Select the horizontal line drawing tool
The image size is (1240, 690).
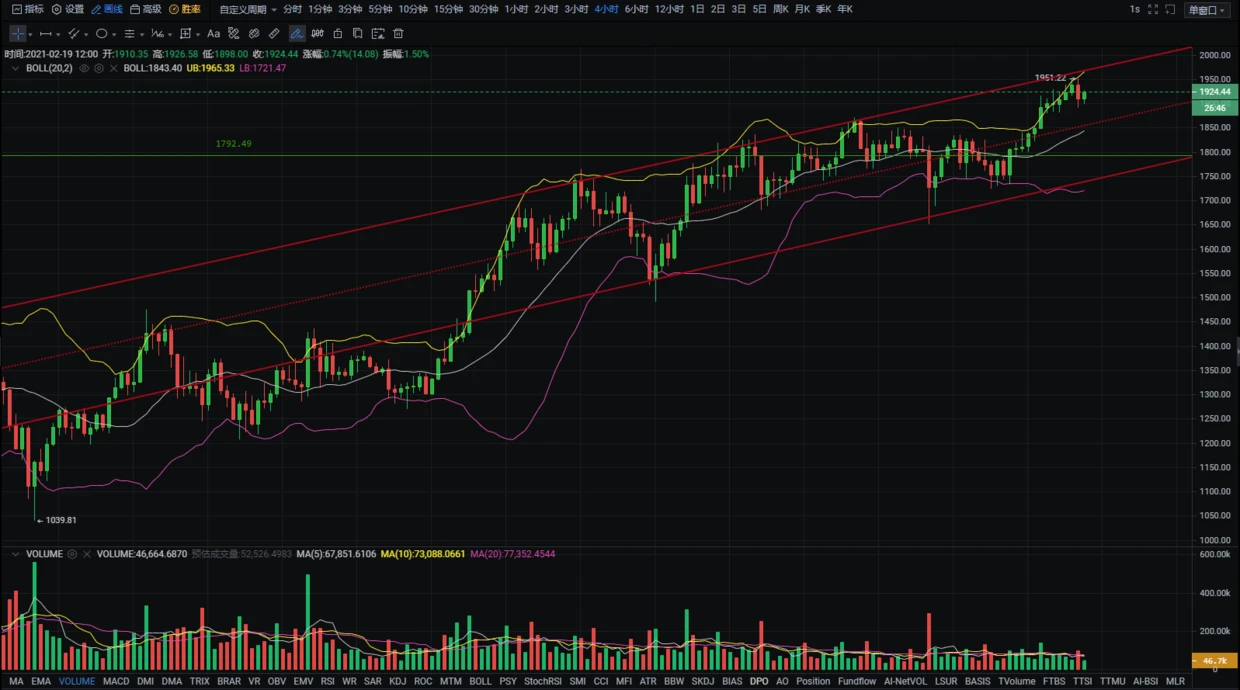click(45, 34)
